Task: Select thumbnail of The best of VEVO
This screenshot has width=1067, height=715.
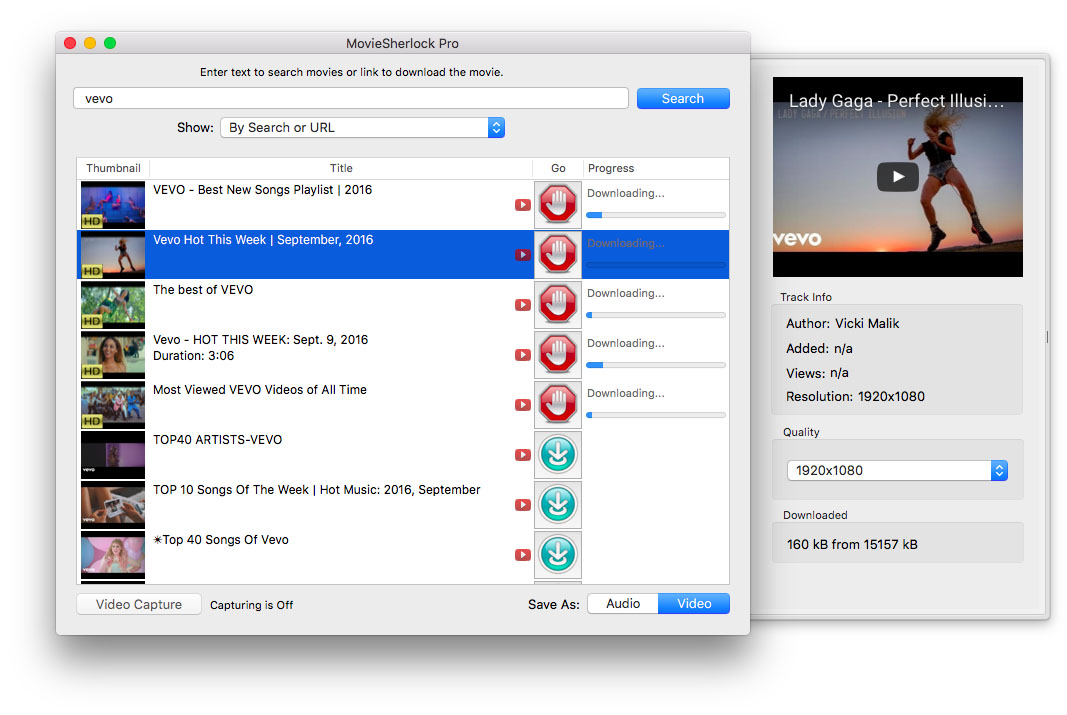Action: tap(113, 304)
